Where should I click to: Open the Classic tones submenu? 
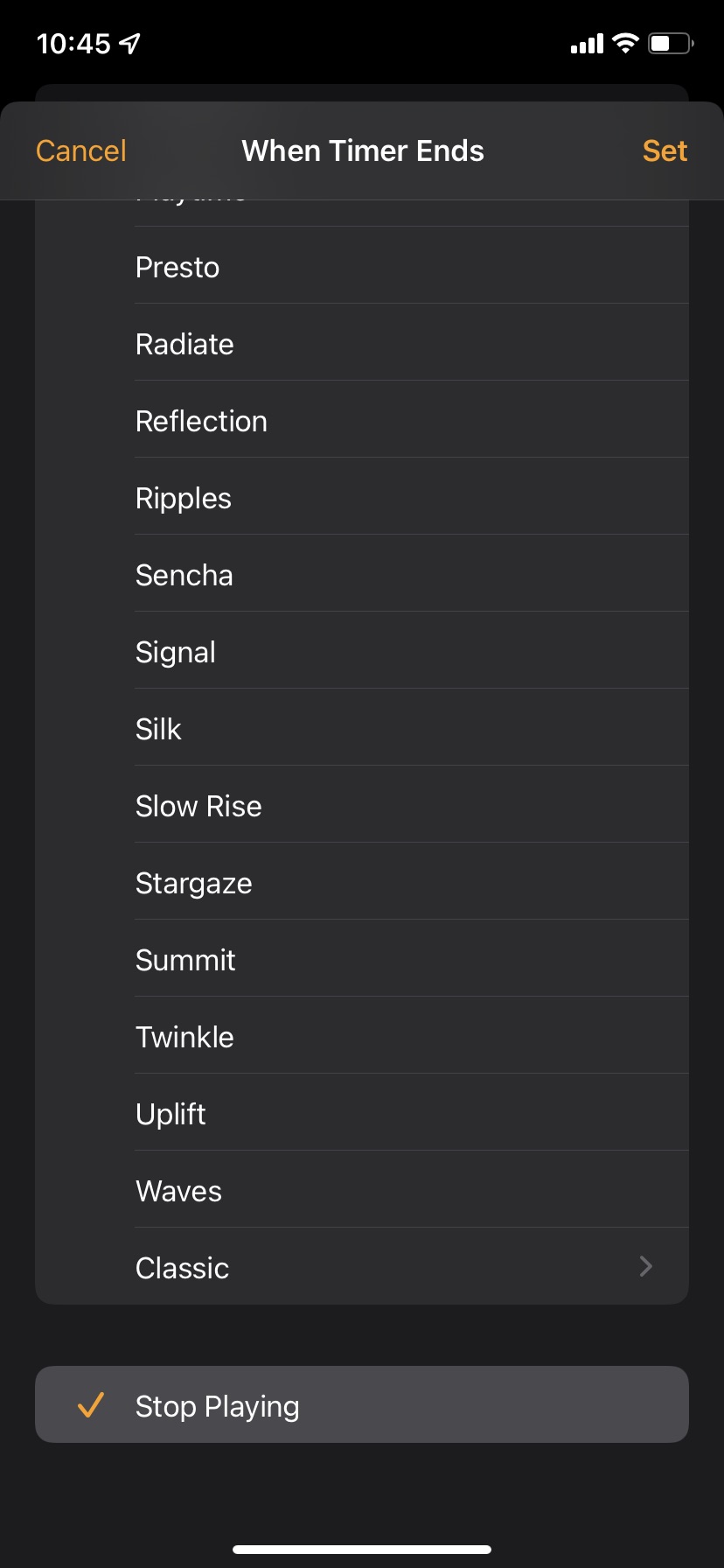[183, 1268]
